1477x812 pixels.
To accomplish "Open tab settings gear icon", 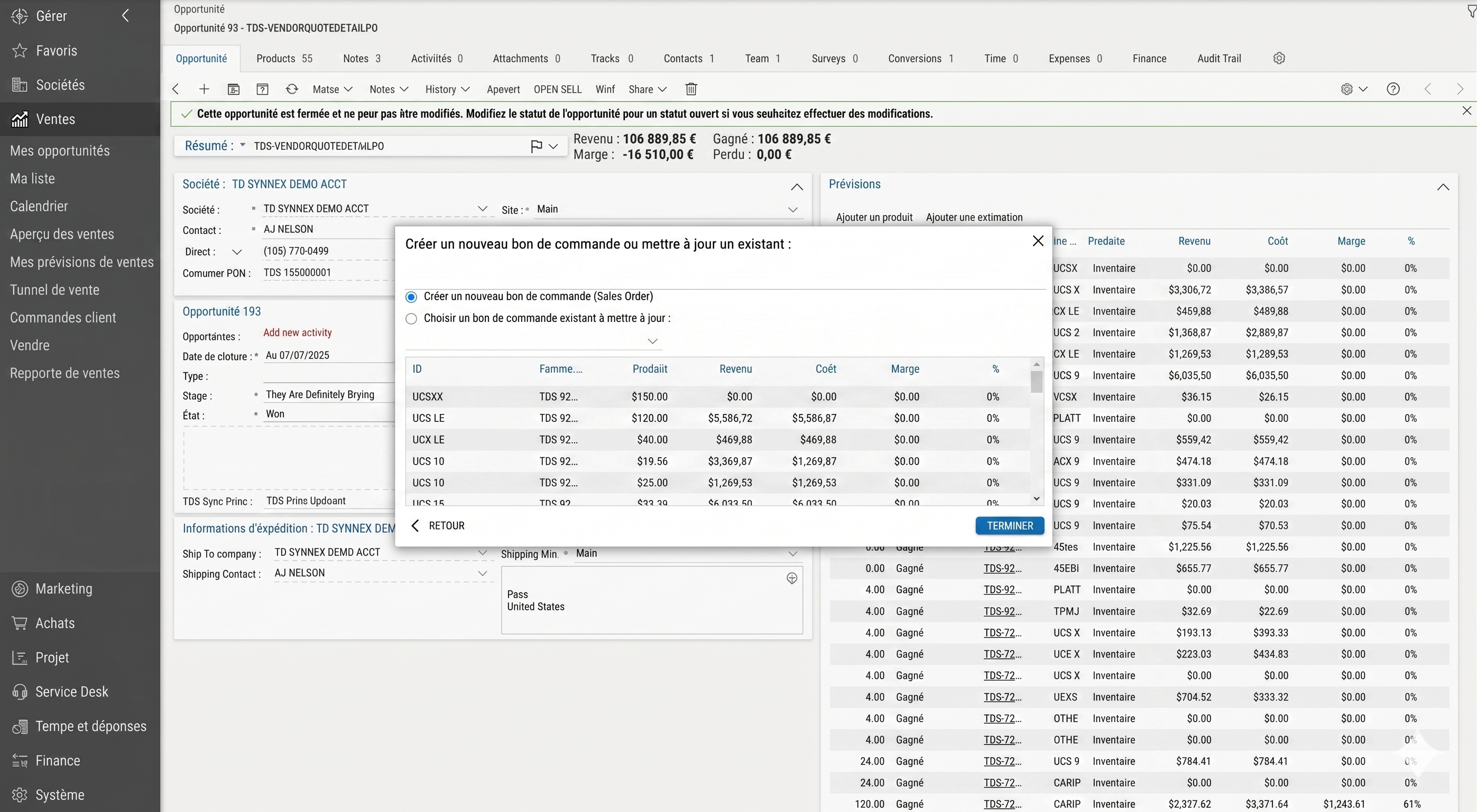I will tap(1279, 58).
